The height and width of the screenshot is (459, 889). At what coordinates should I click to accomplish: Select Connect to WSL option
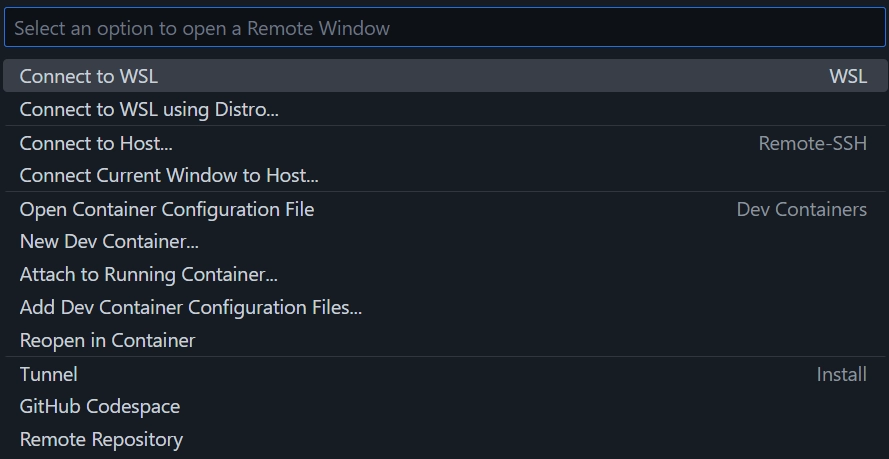click(89, 76)
